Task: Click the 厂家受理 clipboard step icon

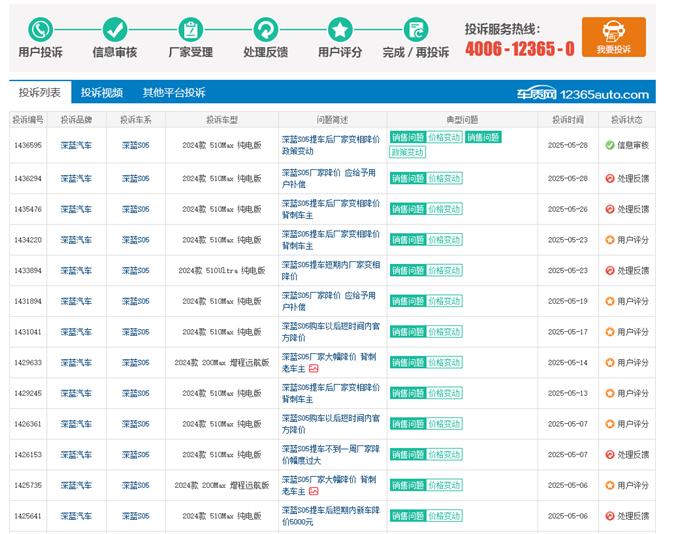Action: pyautogui.click(x=191, y=30)
